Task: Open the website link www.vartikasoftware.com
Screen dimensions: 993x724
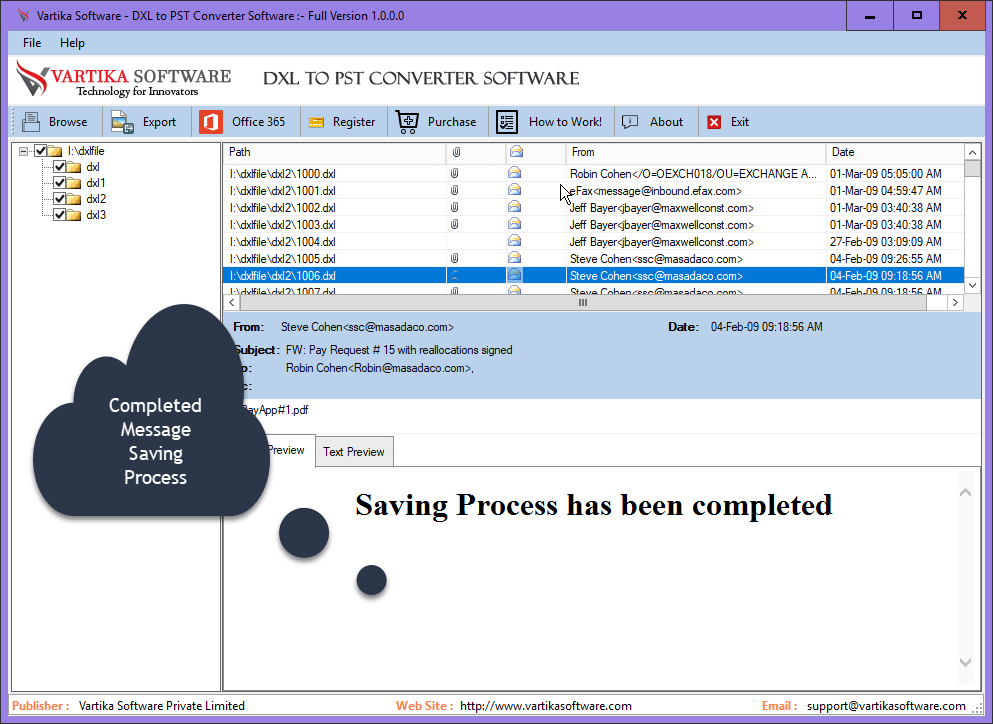Action: point(546,706)
